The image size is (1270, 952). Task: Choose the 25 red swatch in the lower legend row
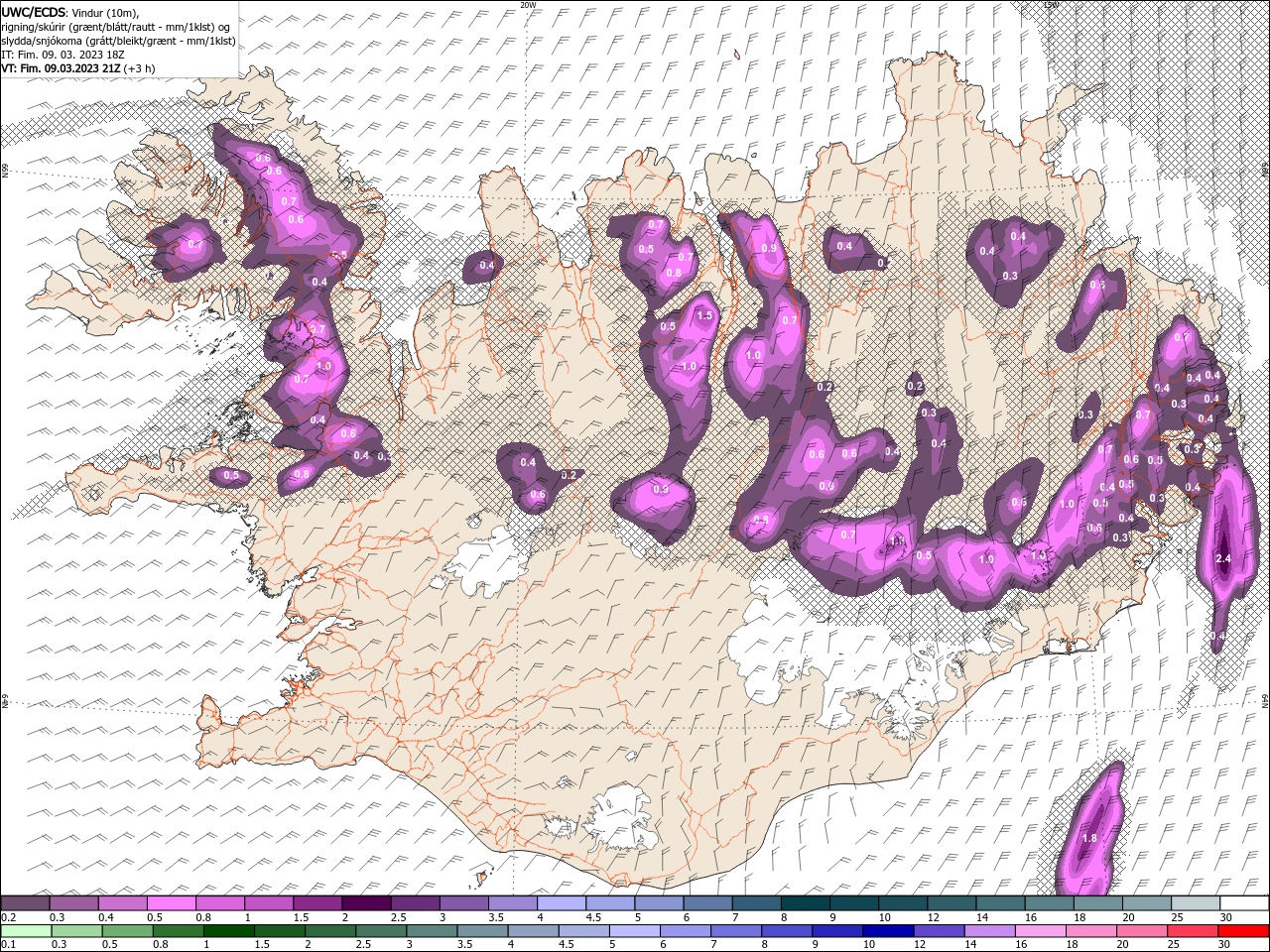pyautogui.click(x=1193, y=930)
